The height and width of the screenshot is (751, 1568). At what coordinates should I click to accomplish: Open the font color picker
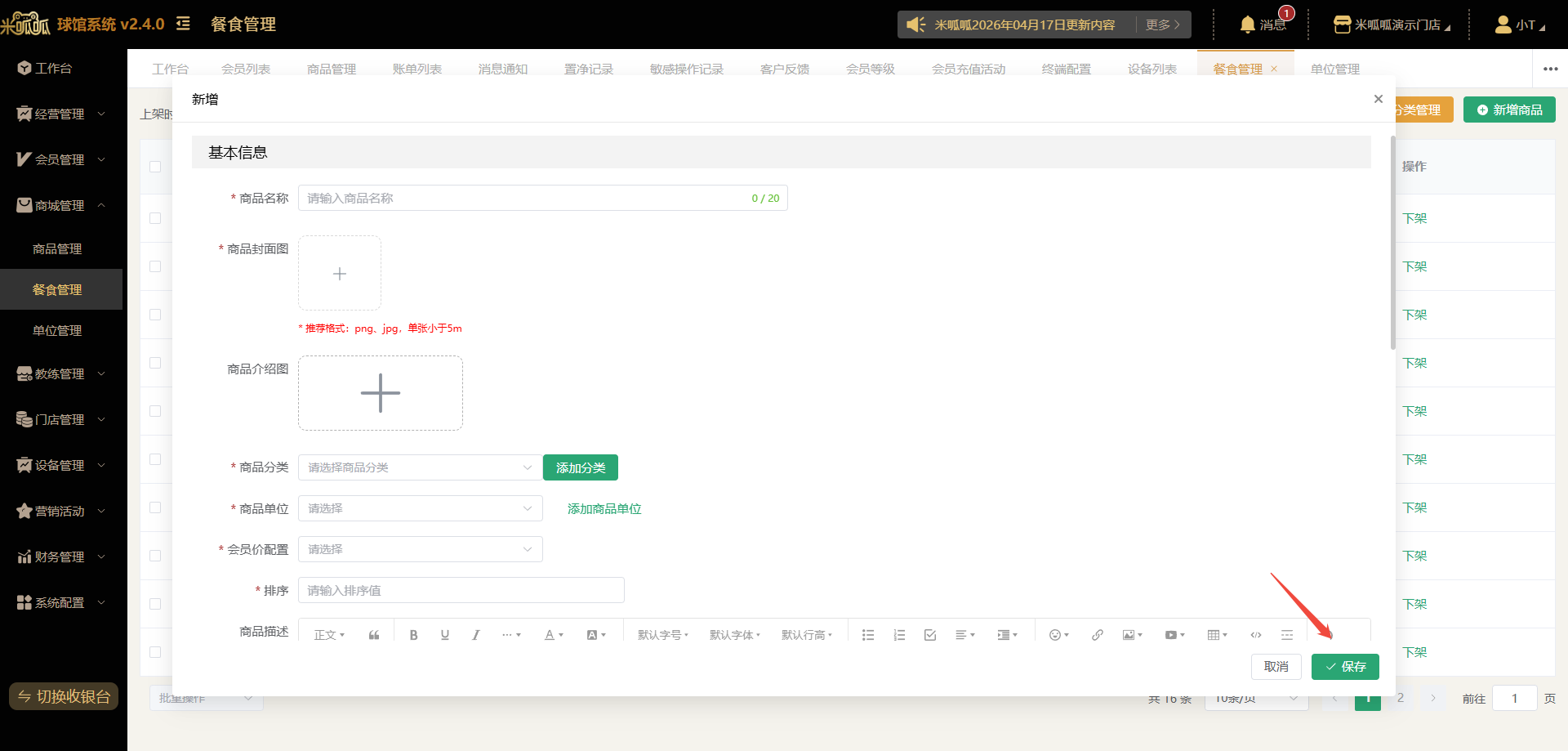coord(555,635)
